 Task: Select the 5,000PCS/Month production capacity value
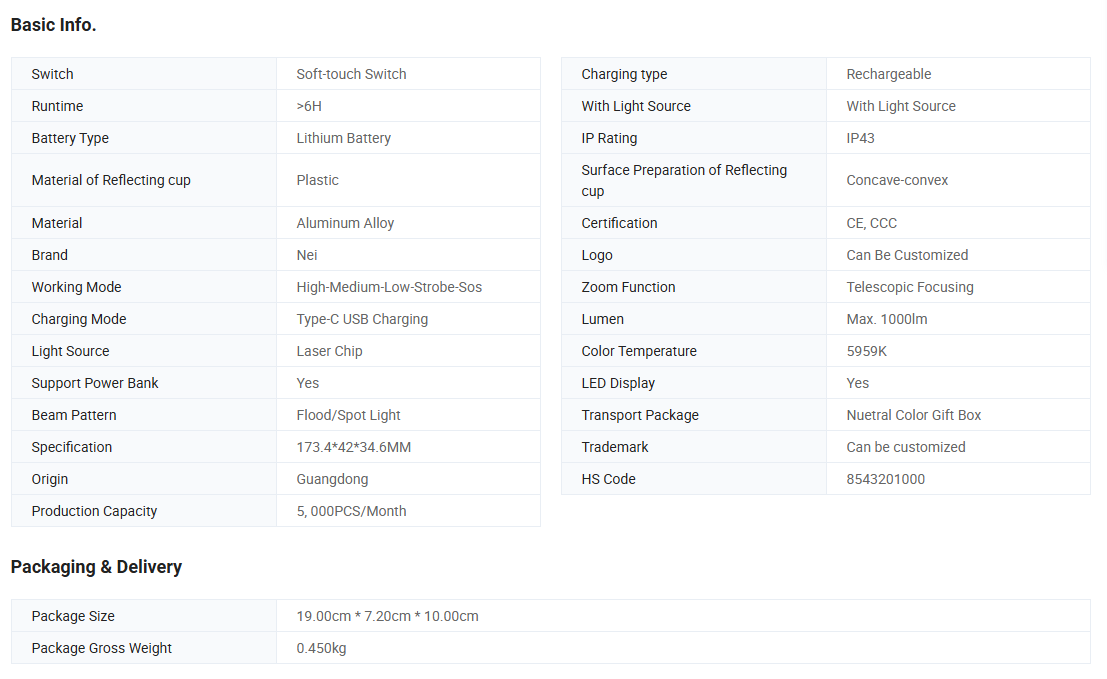(x=351, y=511)
